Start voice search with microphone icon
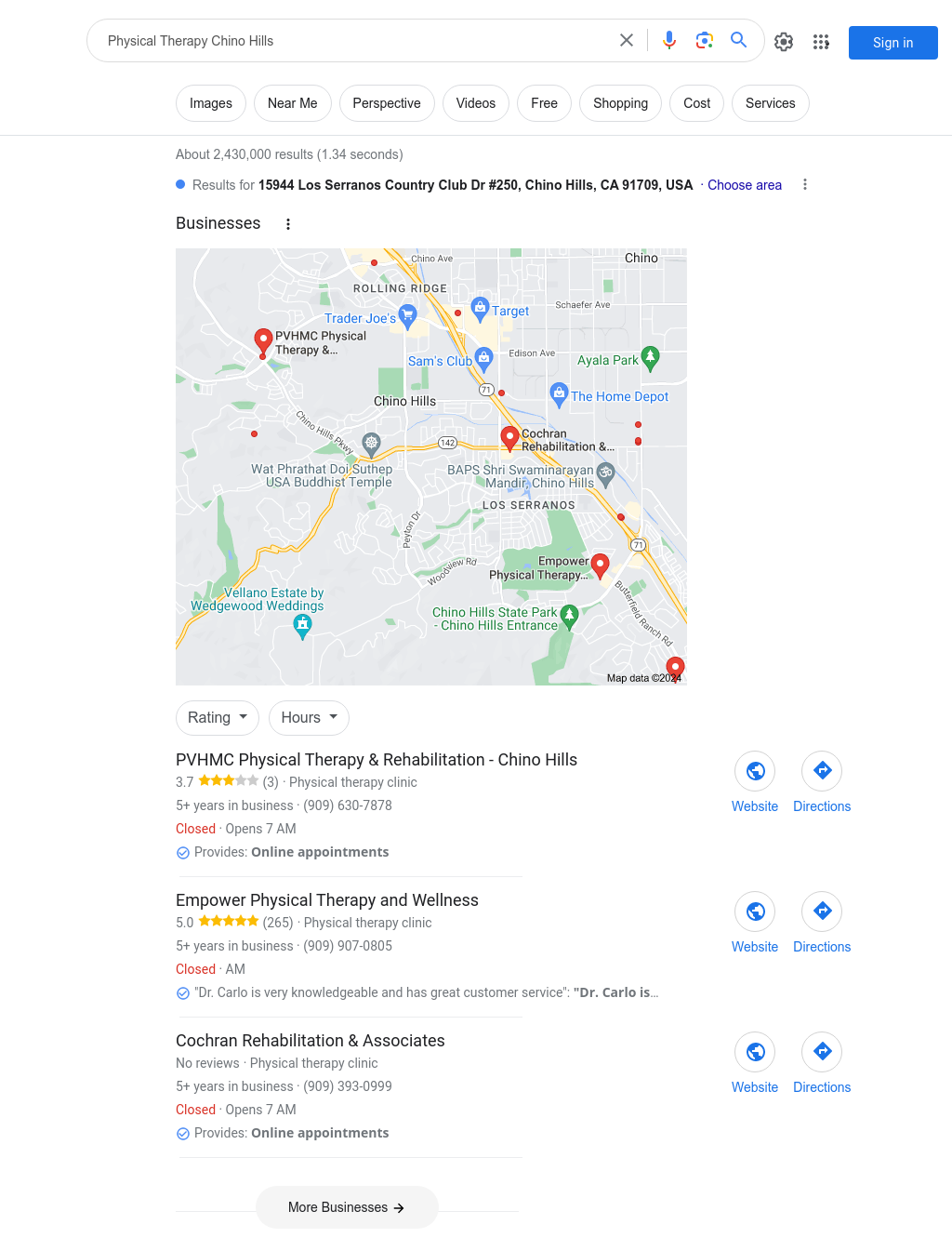 tap(669, 40)
